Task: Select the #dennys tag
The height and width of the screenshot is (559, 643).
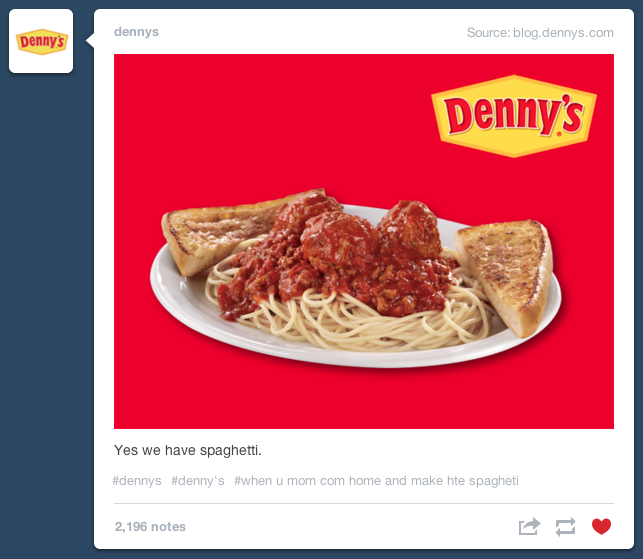Action: click(137, 480)
